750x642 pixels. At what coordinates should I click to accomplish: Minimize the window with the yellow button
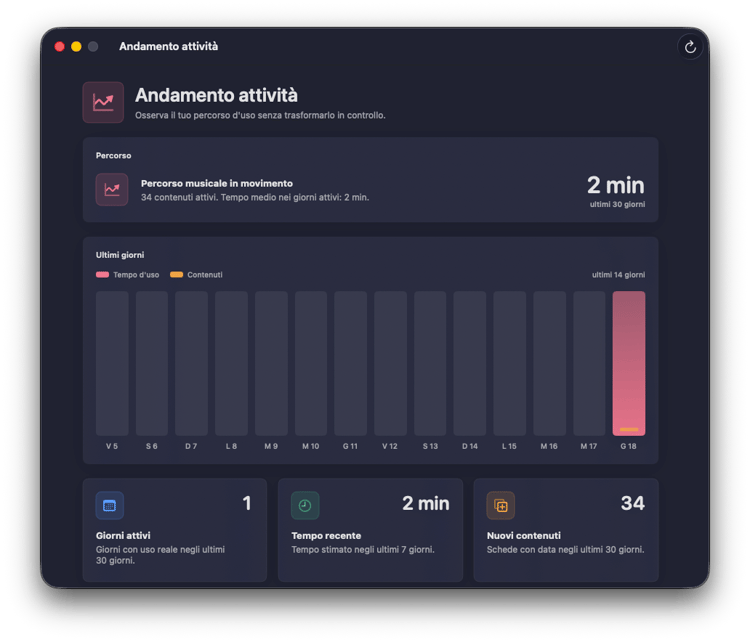(76, 46)
